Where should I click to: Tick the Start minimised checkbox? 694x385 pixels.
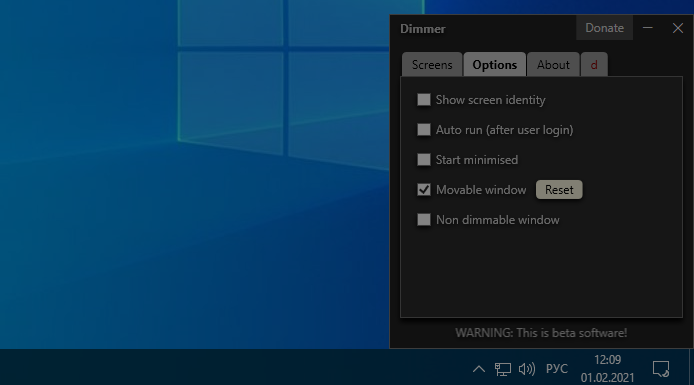pos(424,160)
